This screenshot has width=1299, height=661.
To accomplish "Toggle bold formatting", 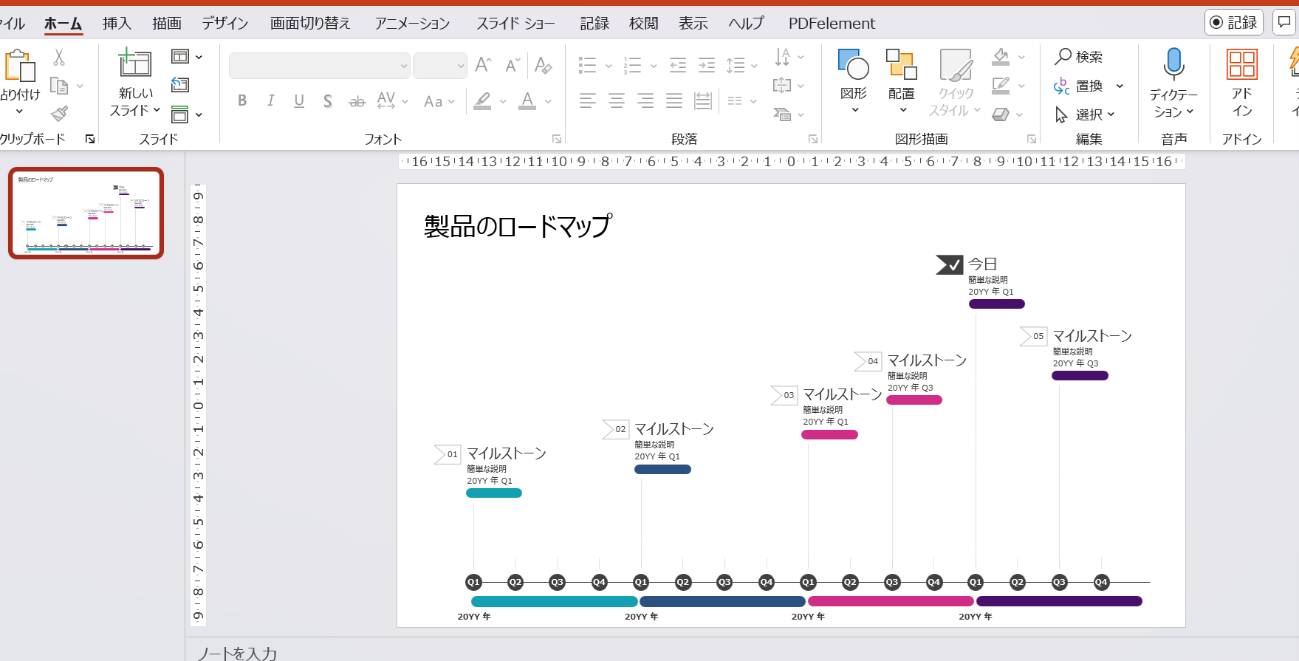I will click(x=241, y=100).
